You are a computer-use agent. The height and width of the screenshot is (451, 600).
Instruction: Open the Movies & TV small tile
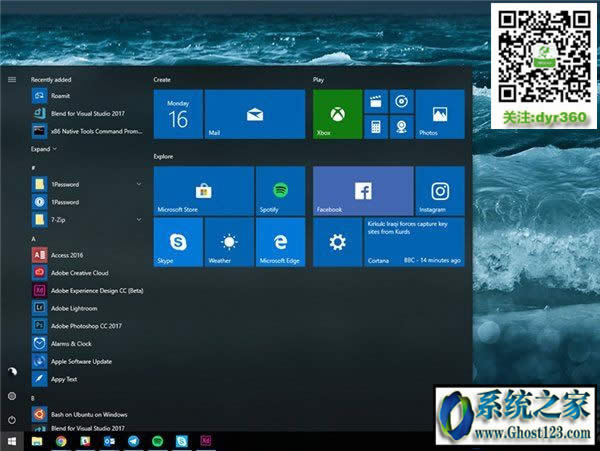[376, 101]
